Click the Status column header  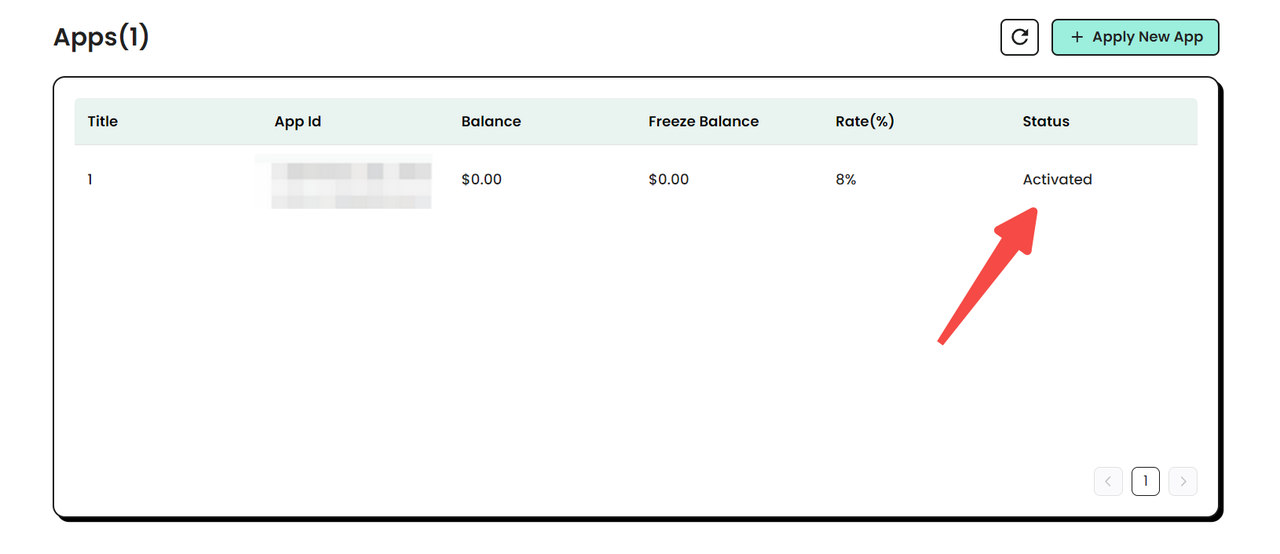click(x=1046, y=121)
